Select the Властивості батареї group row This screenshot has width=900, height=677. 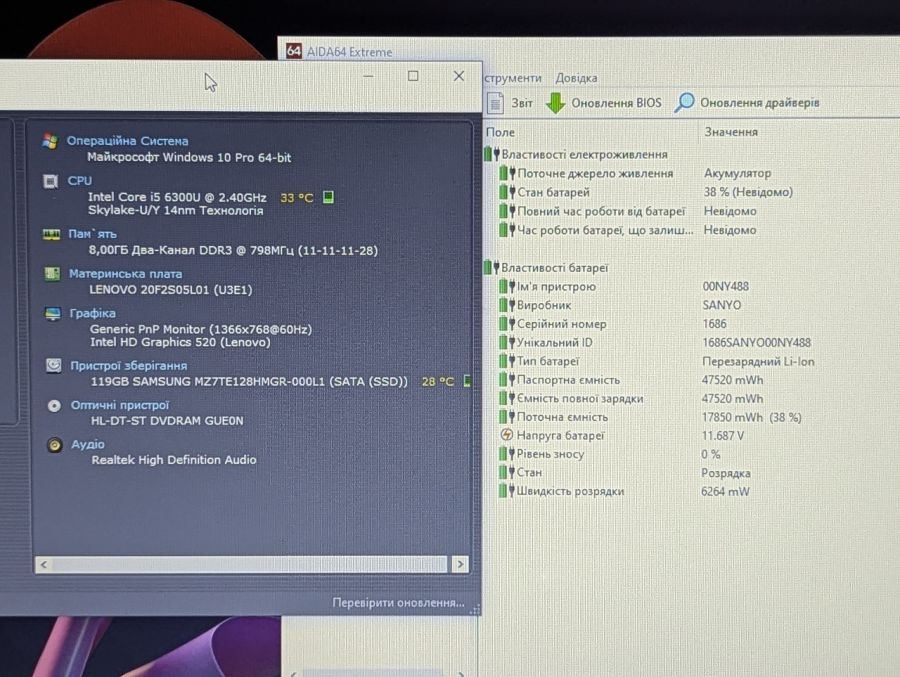coord(546,268)
